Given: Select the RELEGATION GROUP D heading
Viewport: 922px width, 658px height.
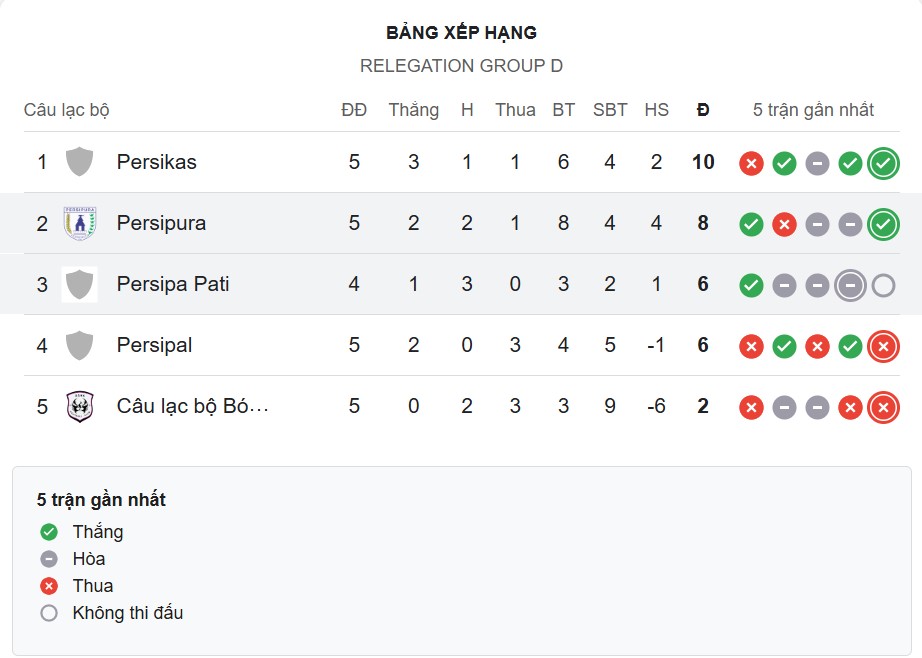Looking at the screenshot, I should [461, 67].
